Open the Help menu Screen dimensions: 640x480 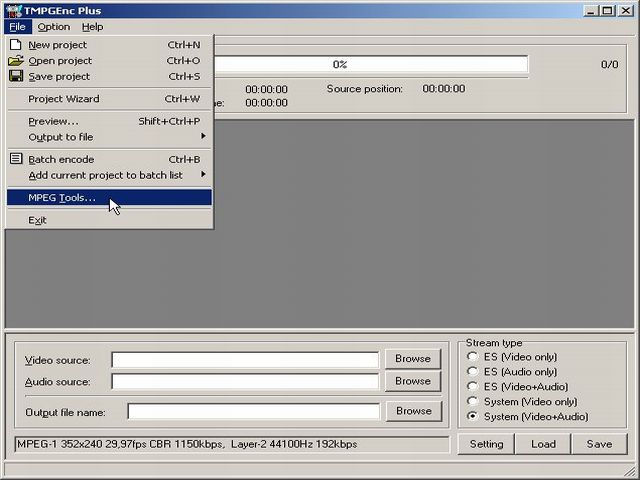click(x=92, y=27)
